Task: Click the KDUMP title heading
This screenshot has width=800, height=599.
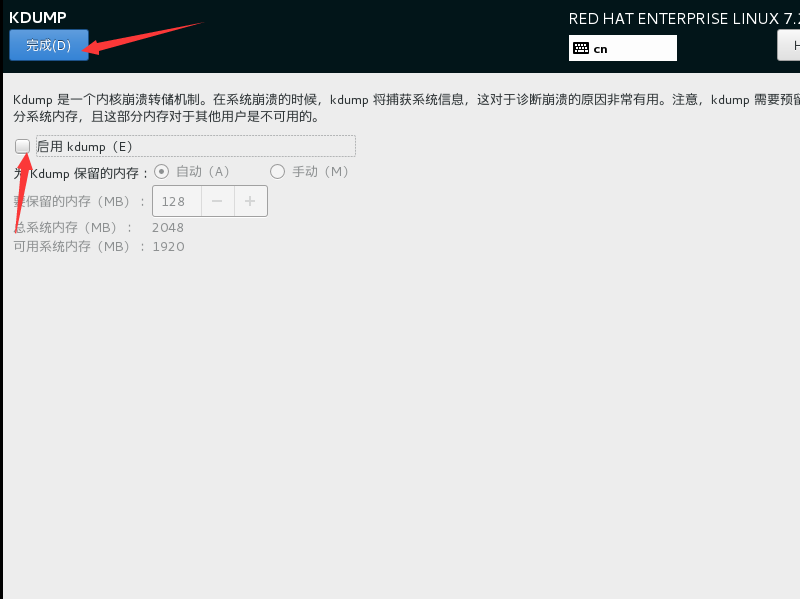Action: (x=38, y=17)
